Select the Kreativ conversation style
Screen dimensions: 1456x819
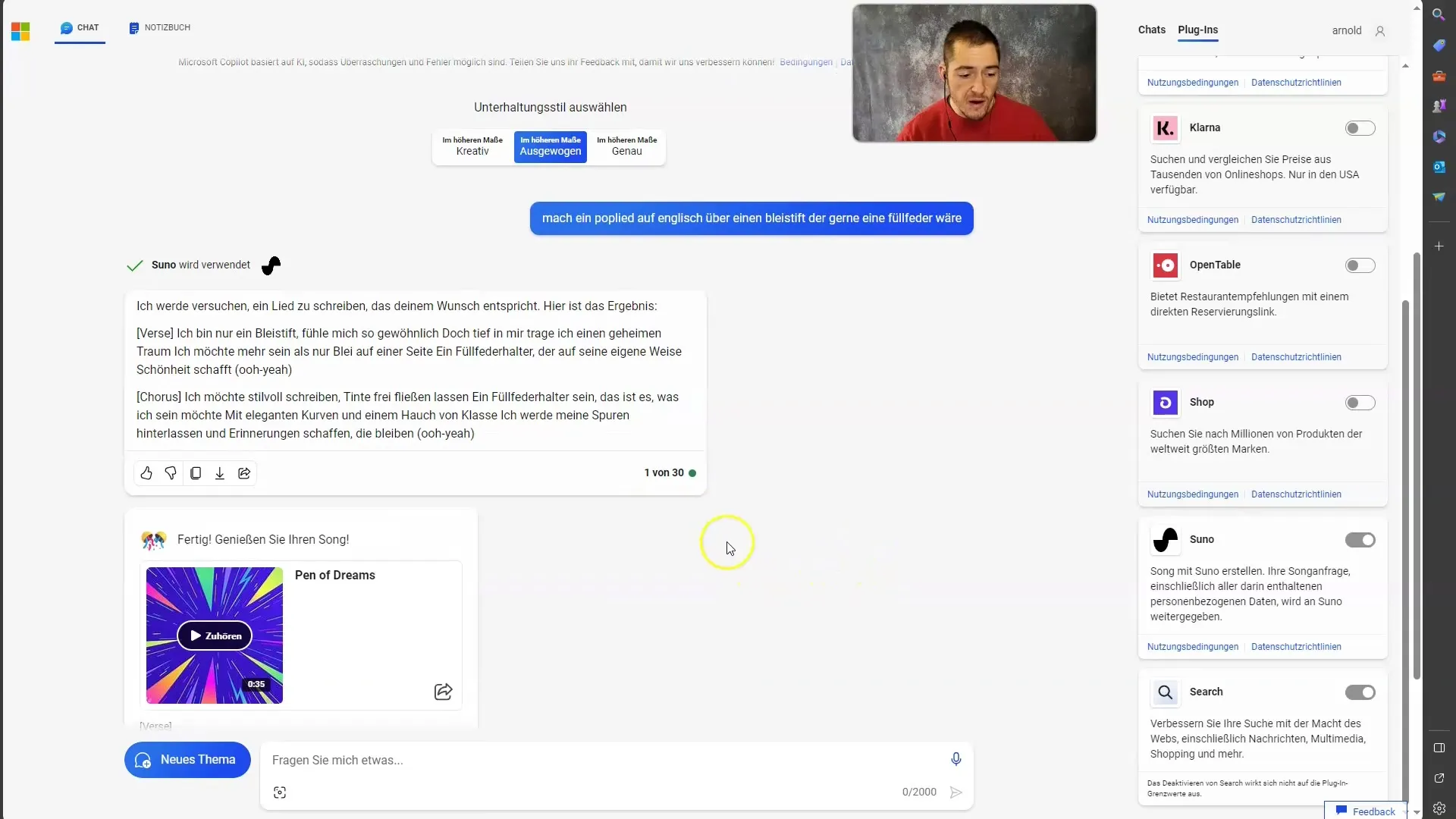coord(471,146)
